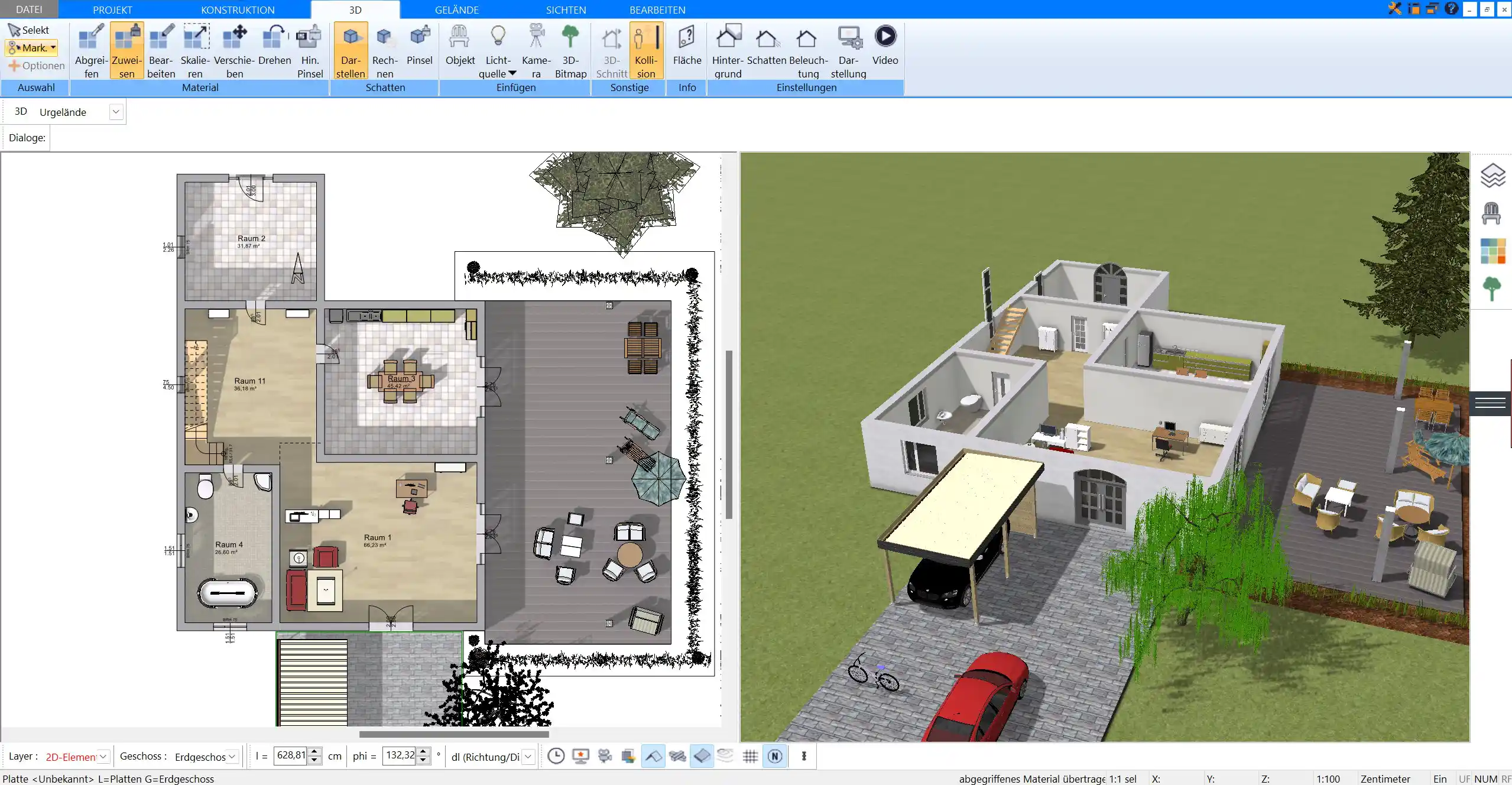
Task: Toggle terrain contour visibility in bottom toolbar
Action: pos(725,756)
